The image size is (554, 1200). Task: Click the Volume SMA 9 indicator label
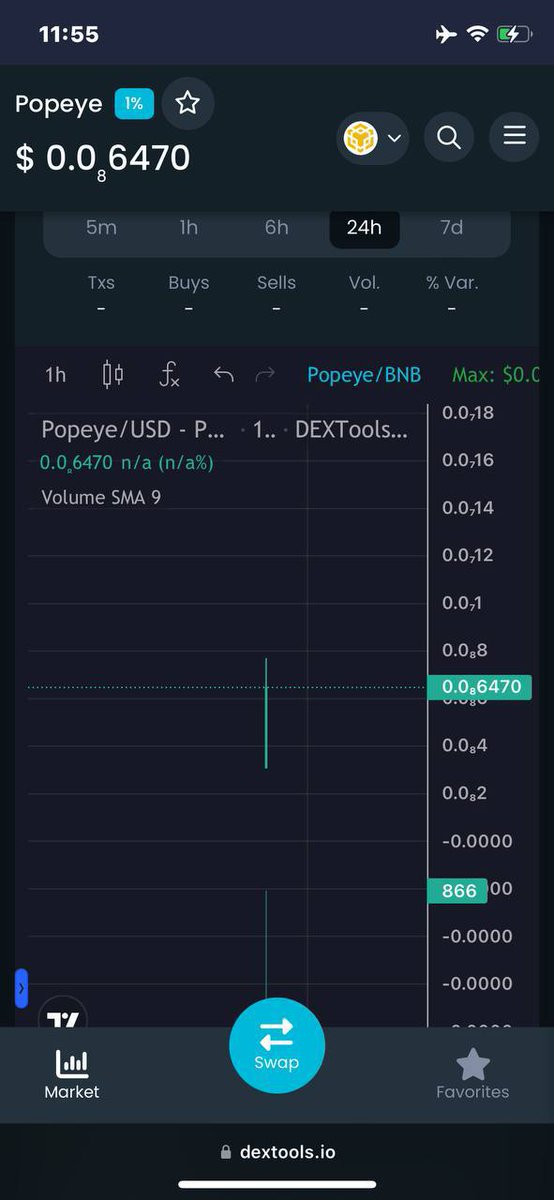[101, 497]
